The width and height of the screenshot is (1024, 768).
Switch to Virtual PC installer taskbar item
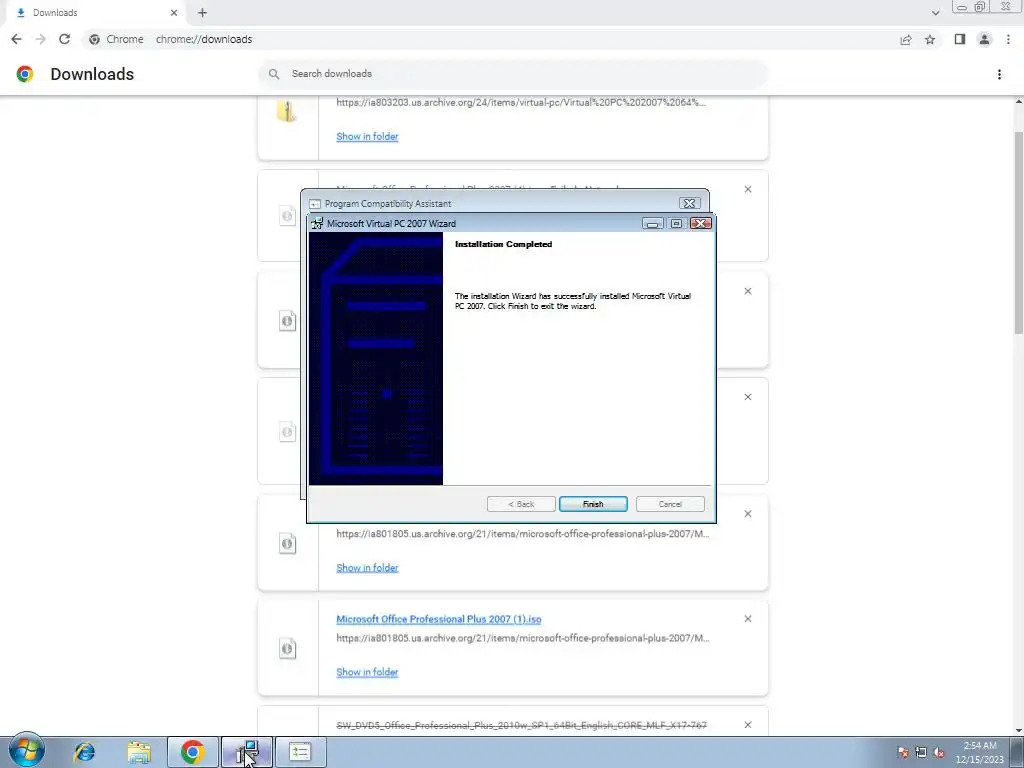(247, 752)
